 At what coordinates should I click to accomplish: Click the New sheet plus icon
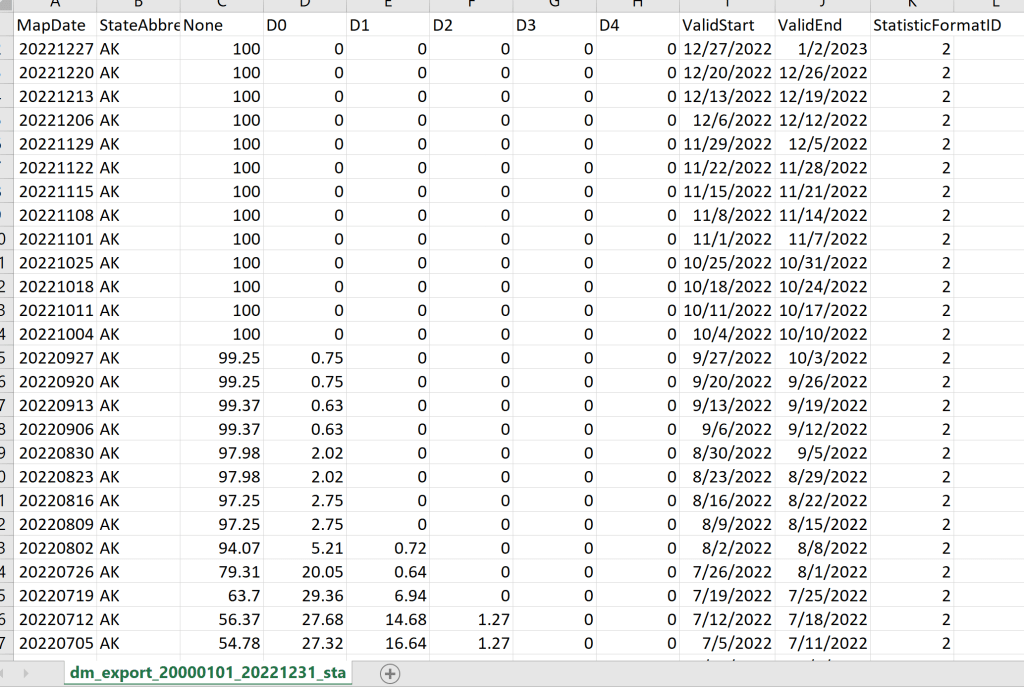390,673
